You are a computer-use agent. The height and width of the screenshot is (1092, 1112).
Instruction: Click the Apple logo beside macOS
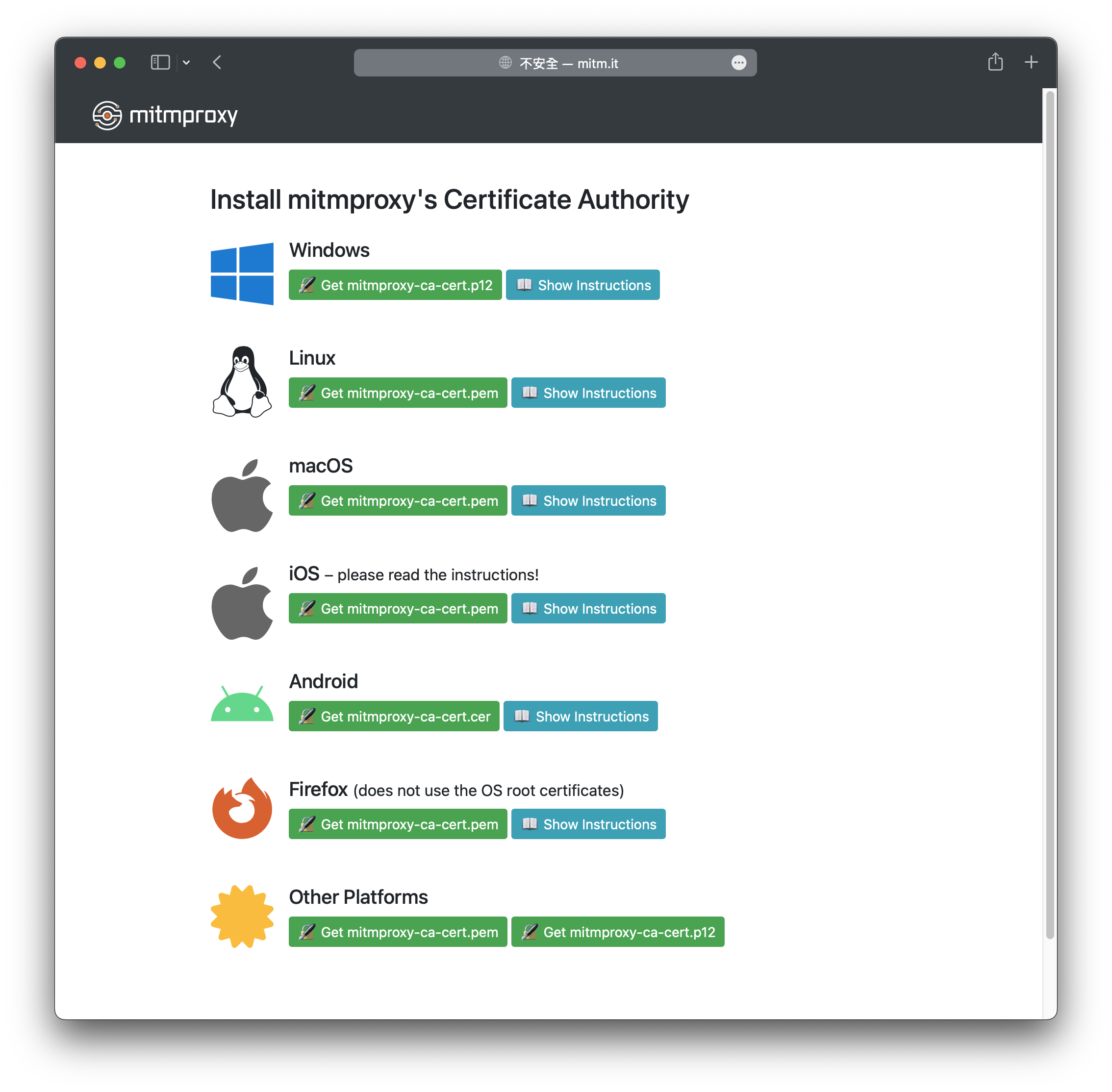(242, 496)
